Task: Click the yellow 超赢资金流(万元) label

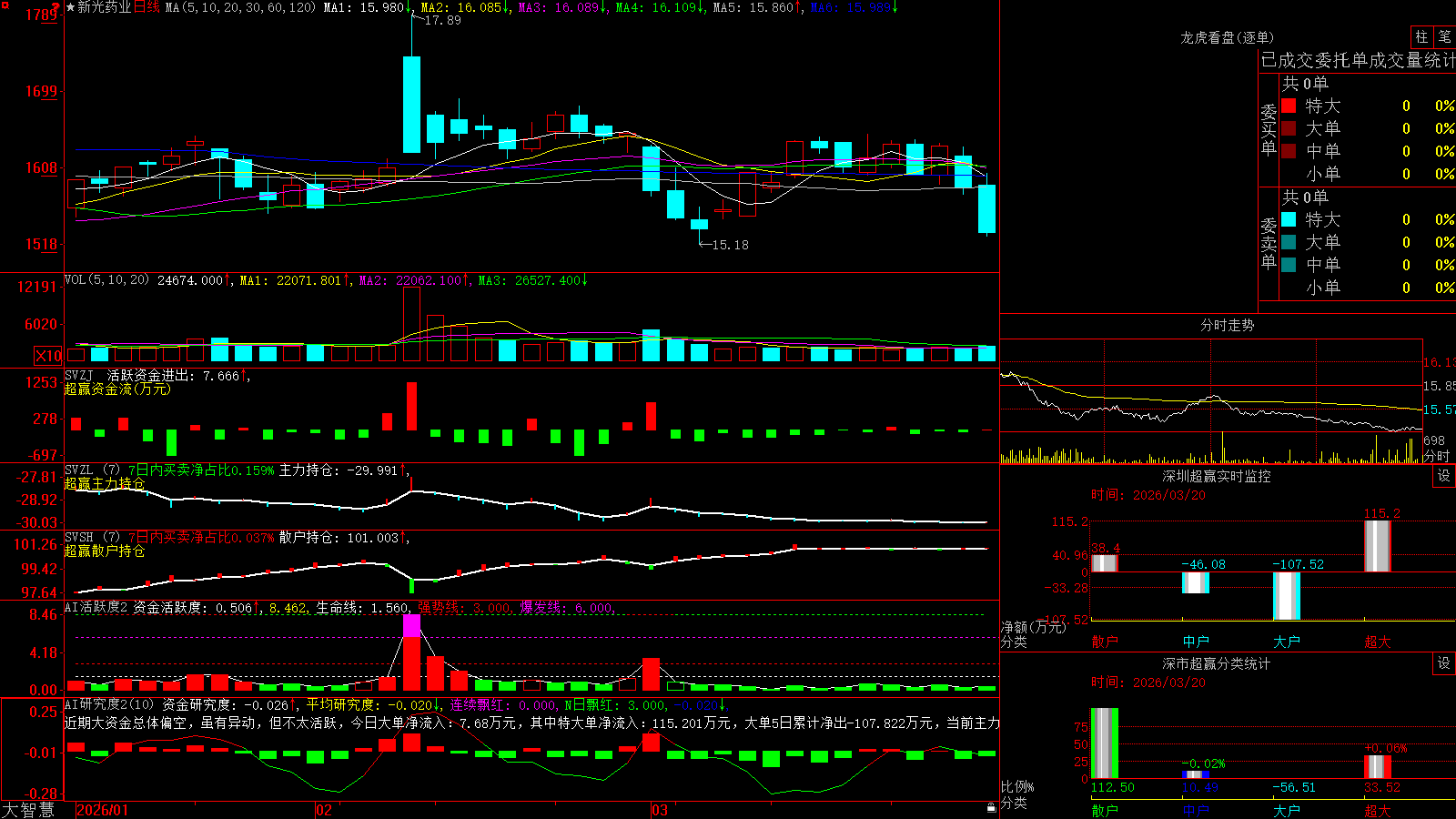Action: 117,389
